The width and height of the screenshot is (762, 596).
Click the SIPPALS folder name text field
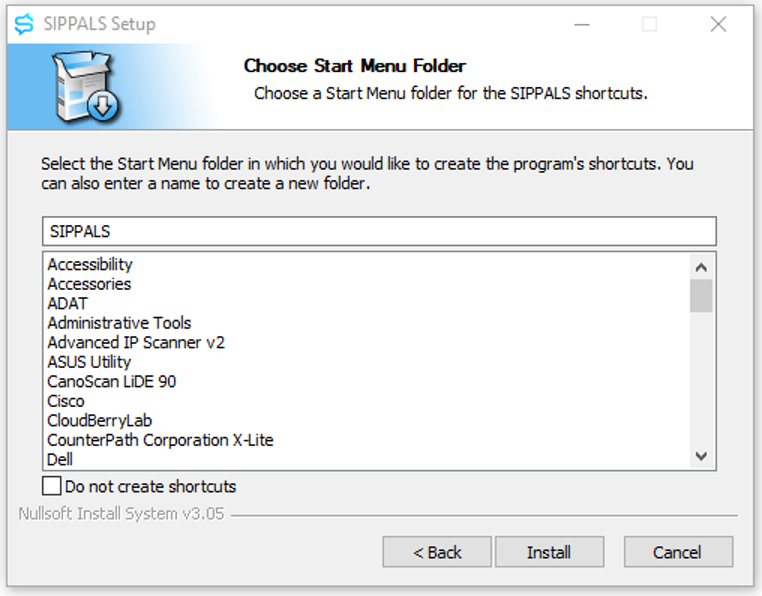(x=379, y=231)
